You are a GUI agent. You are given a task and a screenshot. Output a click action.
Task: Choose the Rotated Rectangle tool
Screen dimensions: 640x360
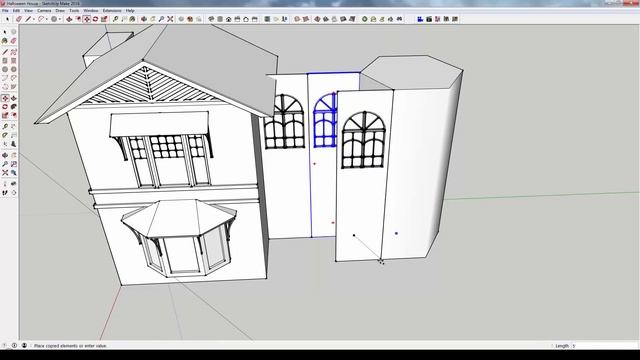pos(13,60)
